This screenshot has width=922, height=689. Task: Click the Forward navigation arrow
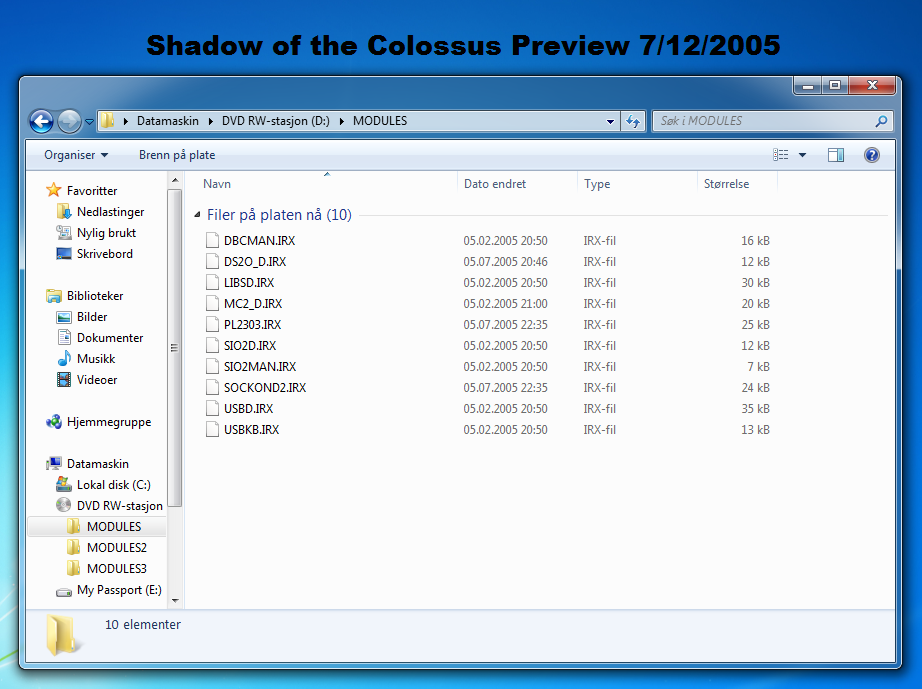pos(69,122)
